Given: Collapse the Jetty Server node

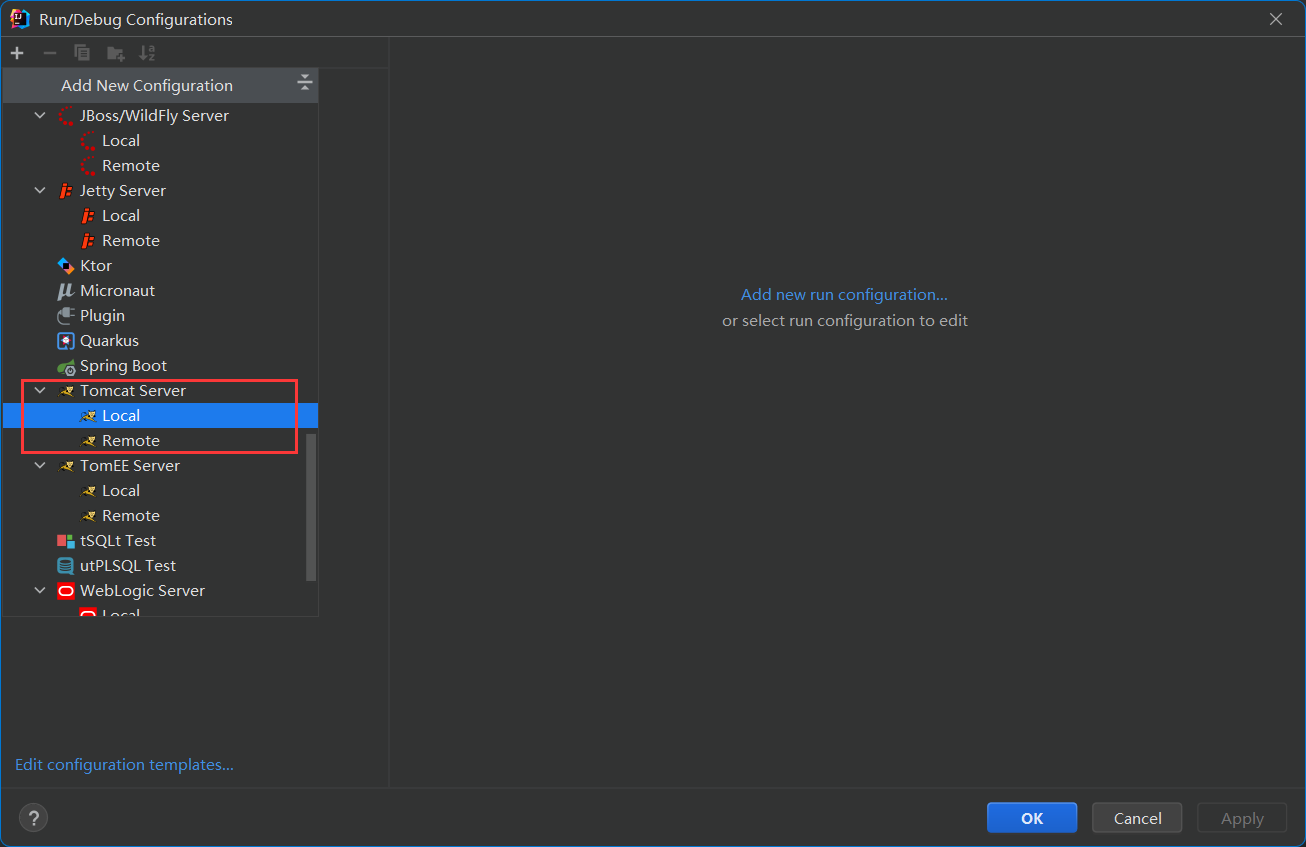Looking at the screenshot, I should tap(40, 191).
